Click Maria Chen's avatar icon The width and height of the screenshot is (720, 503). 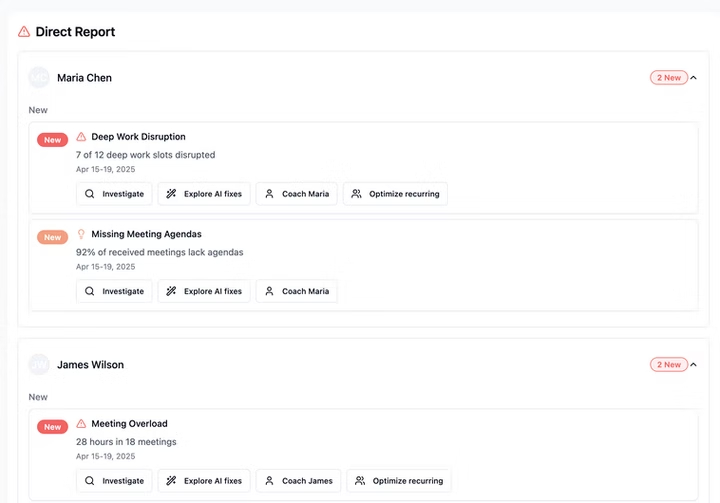coord(39,78)
